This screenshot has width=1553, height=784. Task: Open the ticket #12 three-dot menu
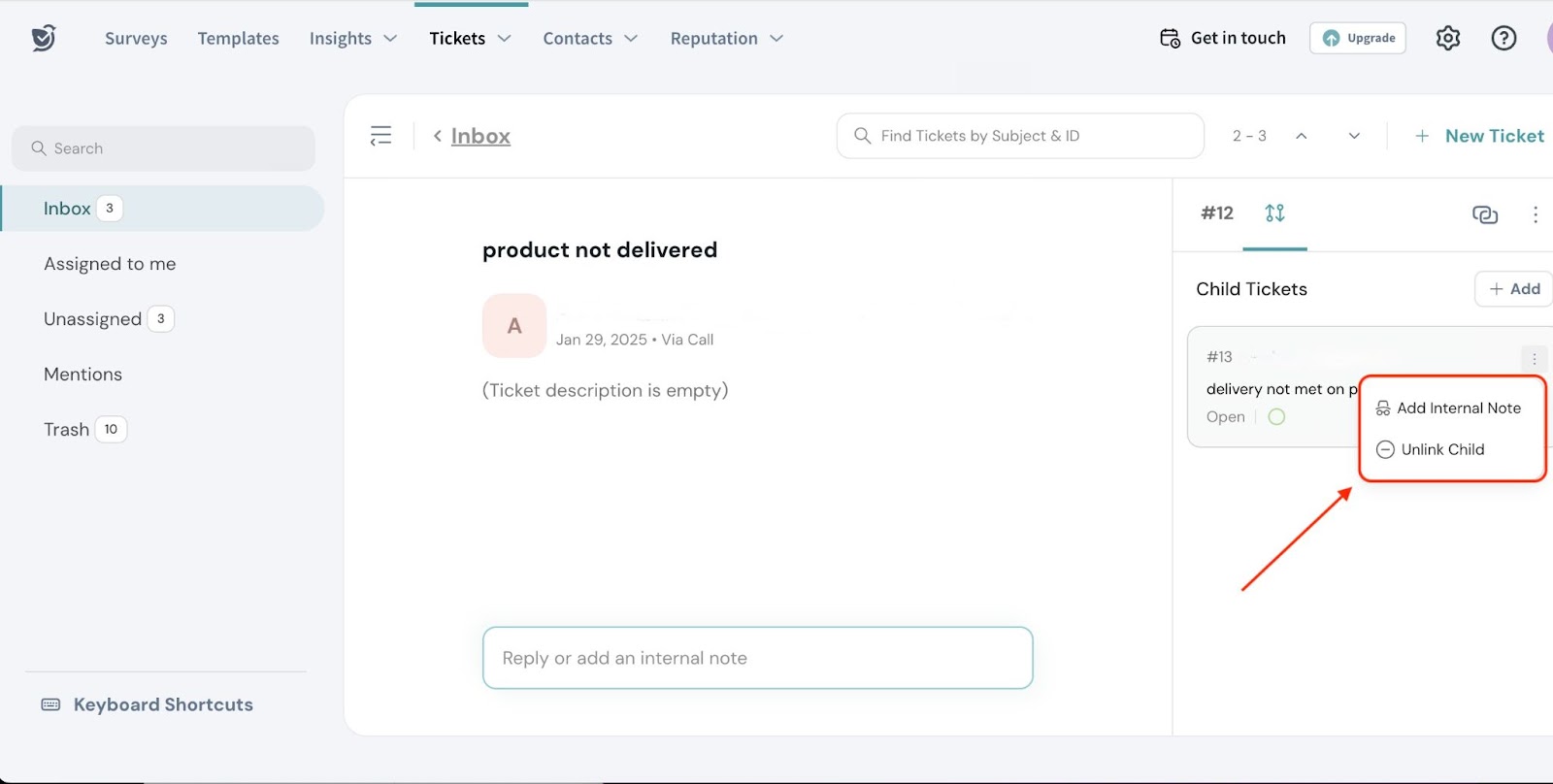coord(1535,214)
